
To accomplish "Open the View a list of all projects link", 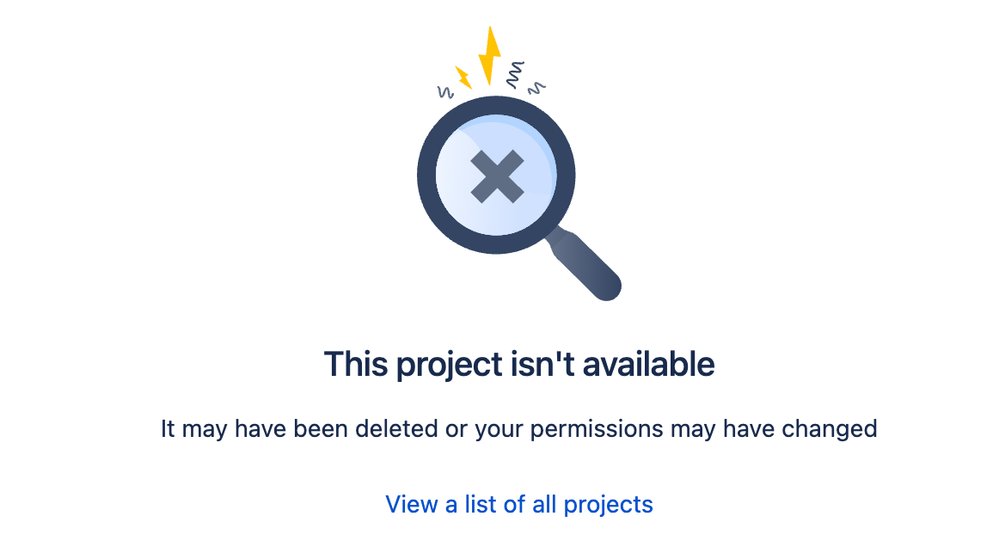I will pos(519,504).
